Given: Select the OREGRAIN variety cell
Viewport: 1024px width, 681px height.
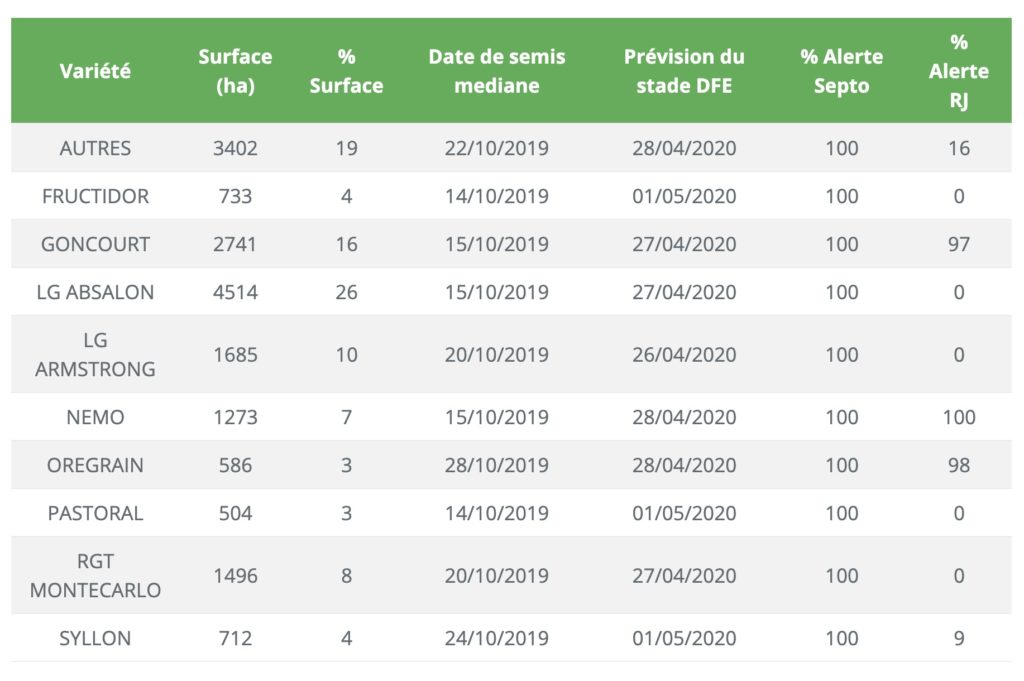Looking at the screenshot, I should (x=95, y=465).
